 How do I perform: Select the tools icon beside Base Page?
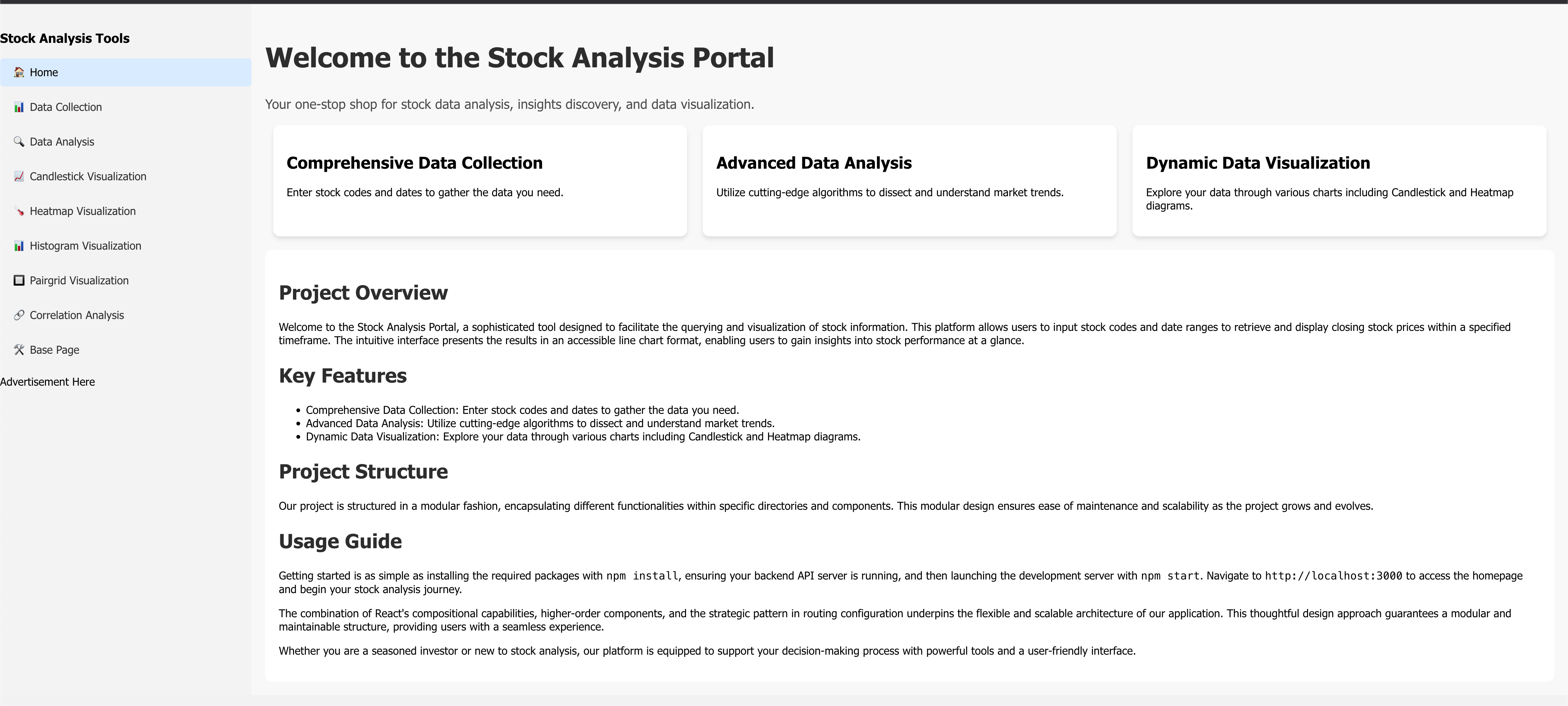click(19, 350)
